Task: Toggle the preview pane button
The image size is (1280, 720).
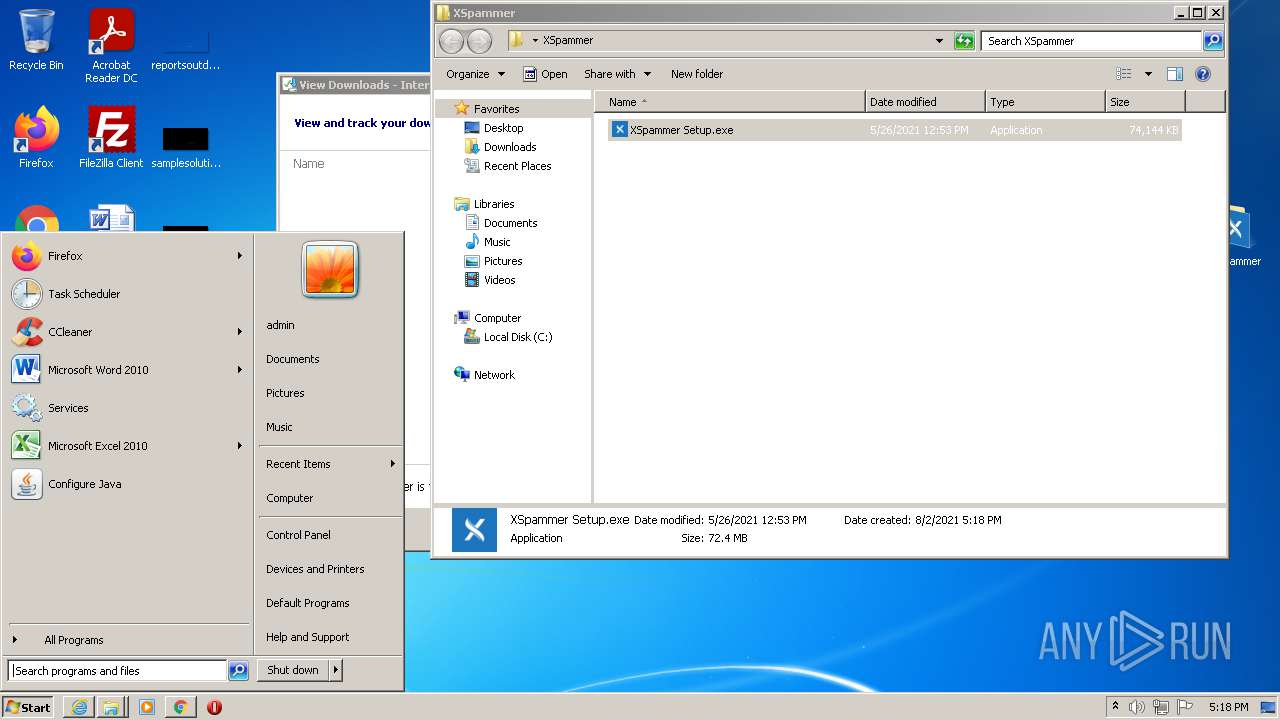Action: [x=1175, y=74]
